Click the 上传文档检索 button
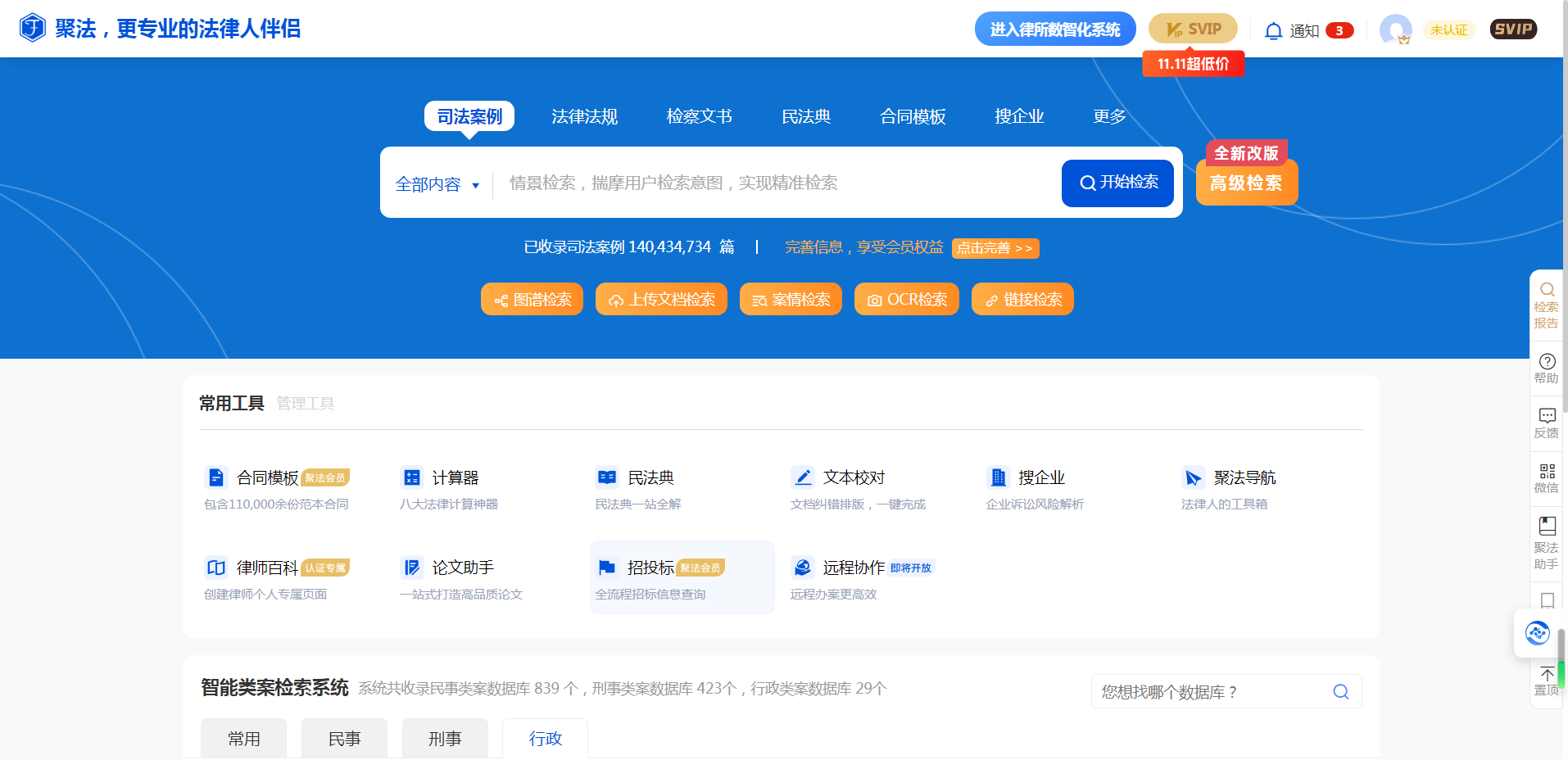 [661, 300]
